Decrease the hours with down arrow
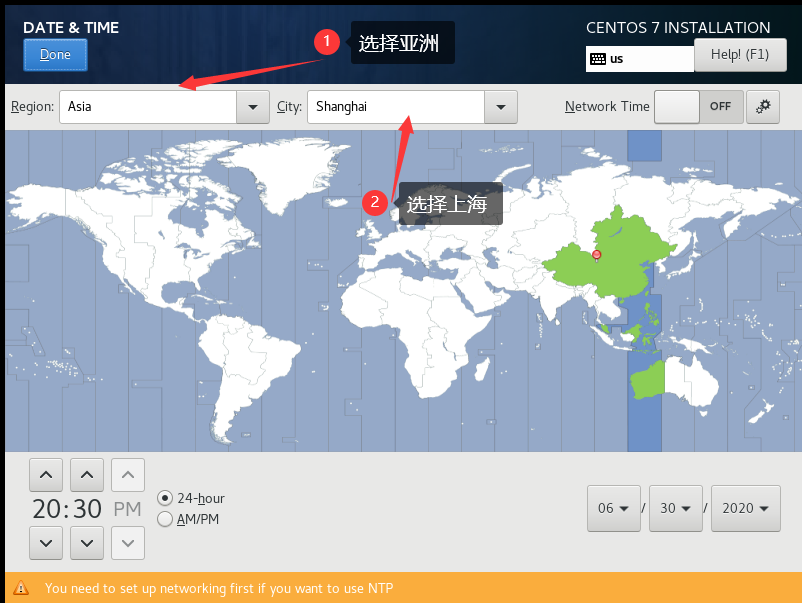This screenshot has height=603, width=802. coord(46,543)
